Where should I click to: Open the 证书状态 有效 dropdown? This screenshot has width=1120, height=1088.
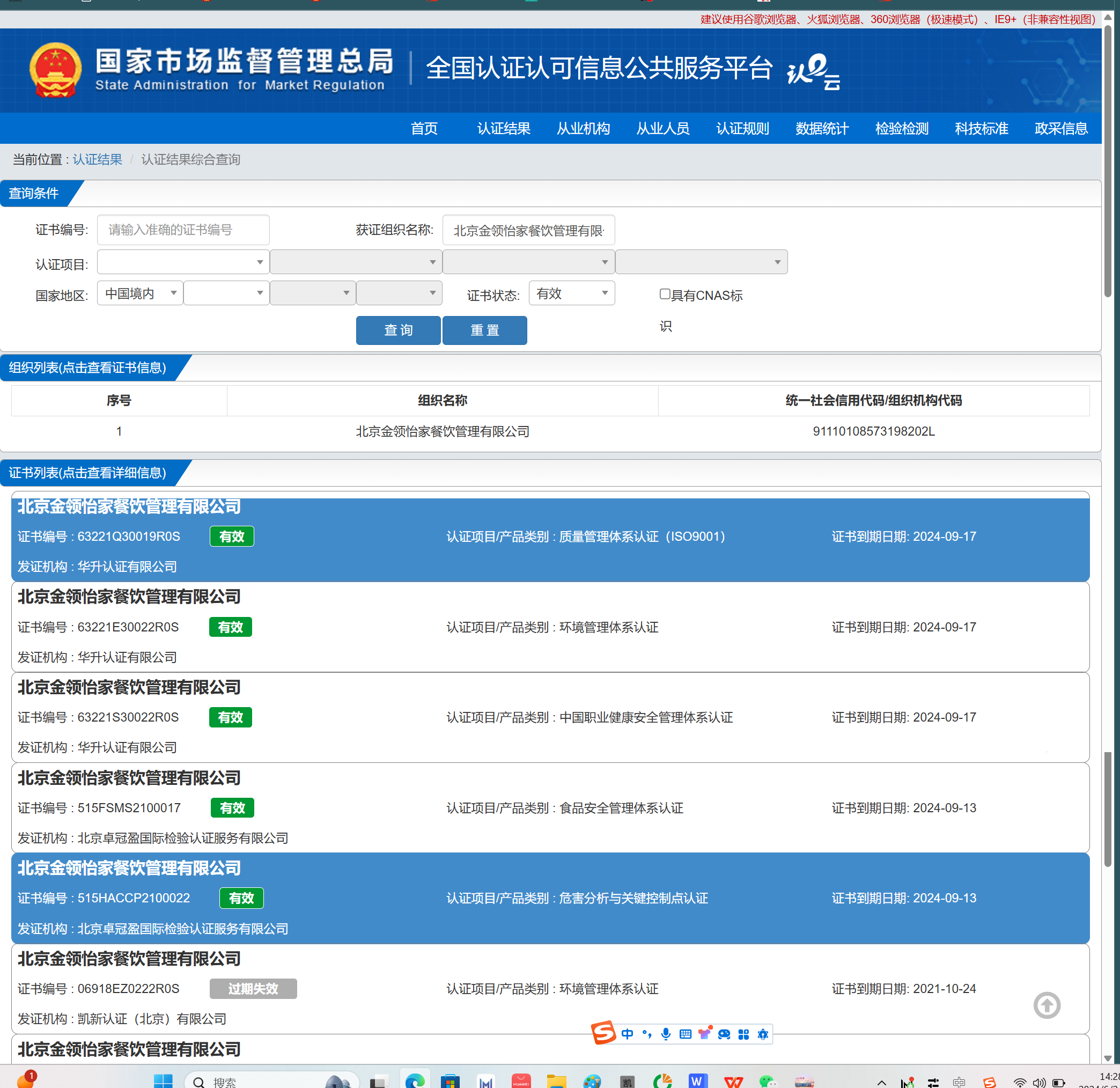(571, 293)
